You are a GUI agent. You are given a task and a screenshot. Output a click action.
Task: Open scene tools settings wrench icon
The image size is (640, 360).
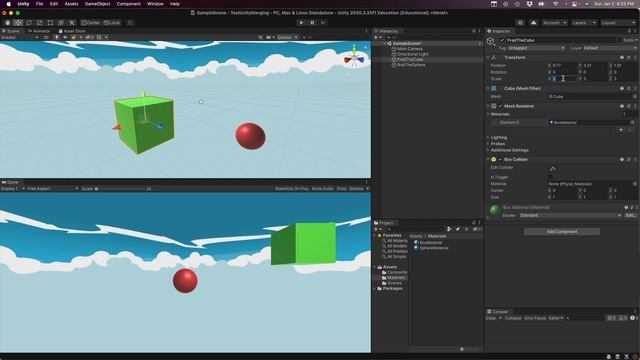(x=260, y=37)
